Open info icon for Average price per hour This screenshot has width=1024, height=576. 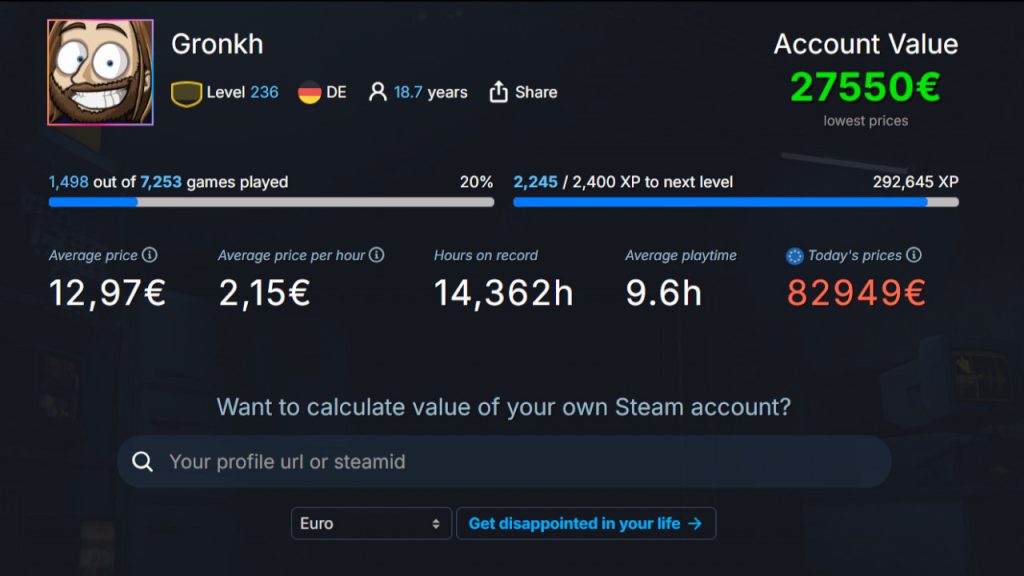(377, 255)
